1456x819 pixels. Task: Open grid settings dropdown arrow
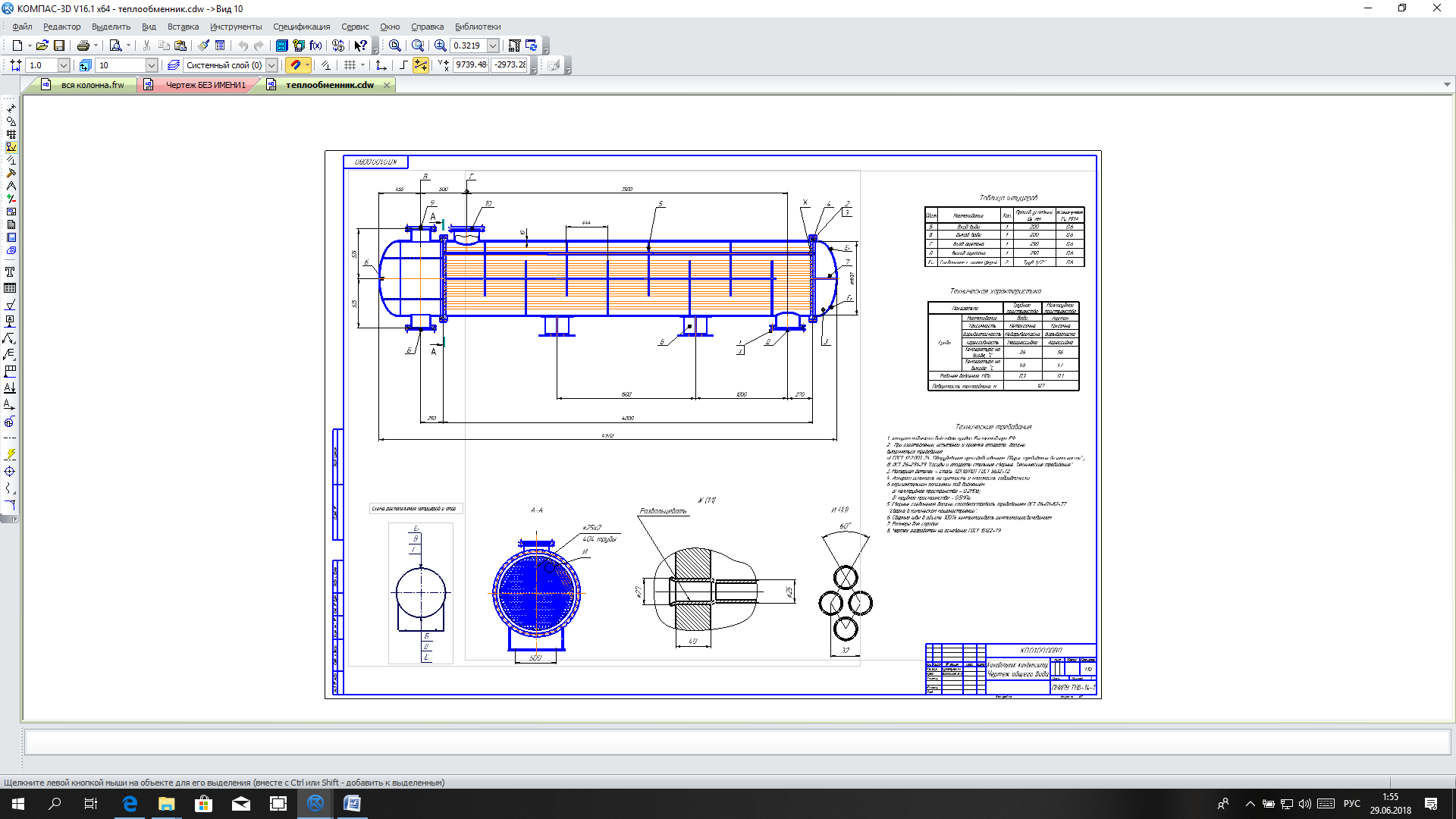[362, 65]
